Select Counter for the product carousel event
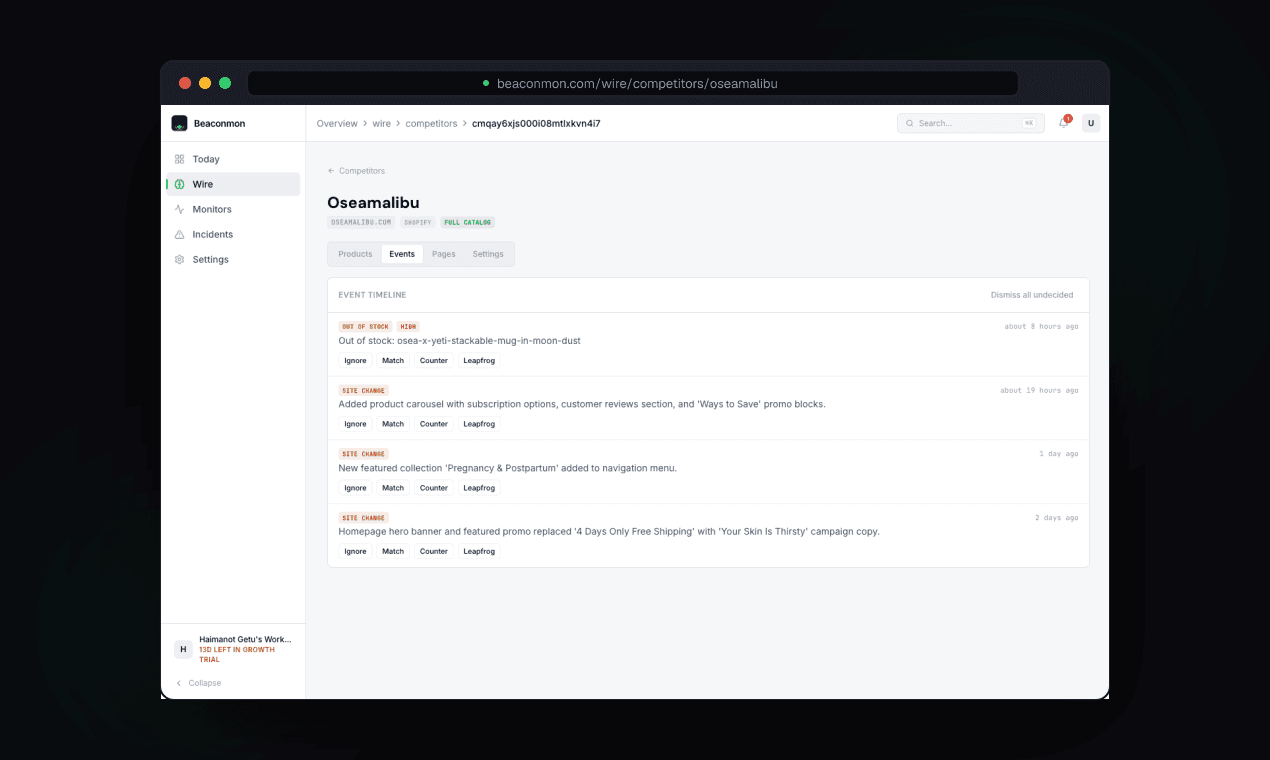 click(434, 424)
